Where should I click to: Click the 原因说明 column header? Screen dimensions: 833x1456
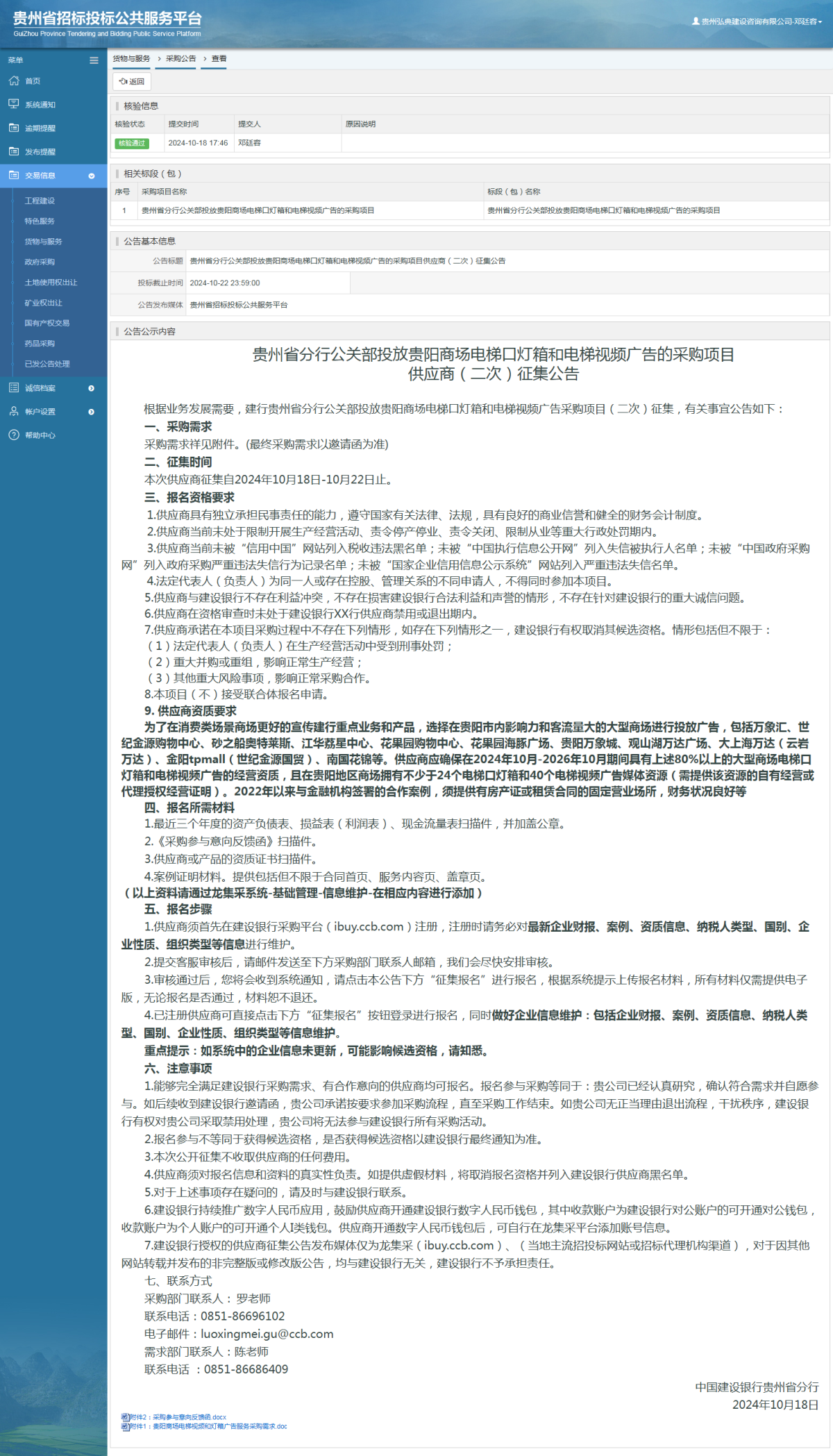360,124
